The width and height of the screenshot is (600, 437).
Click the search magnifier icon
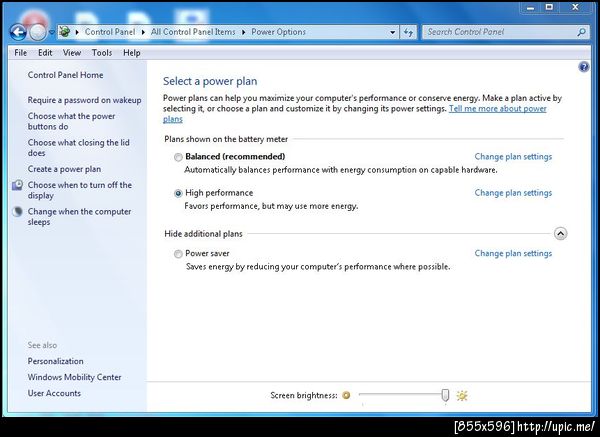582,32
